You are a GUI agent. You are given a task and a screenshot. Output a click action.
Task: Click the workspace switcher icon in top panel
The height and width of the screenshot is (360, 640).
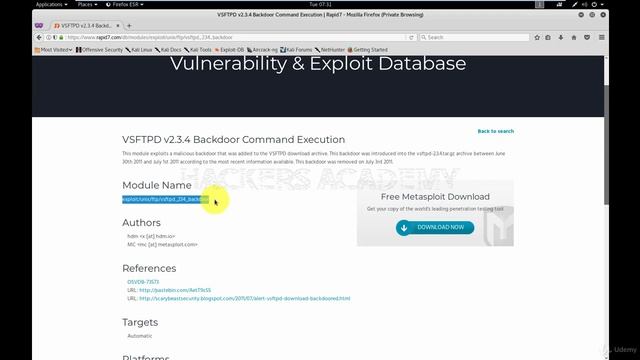[x=540, y=4]
